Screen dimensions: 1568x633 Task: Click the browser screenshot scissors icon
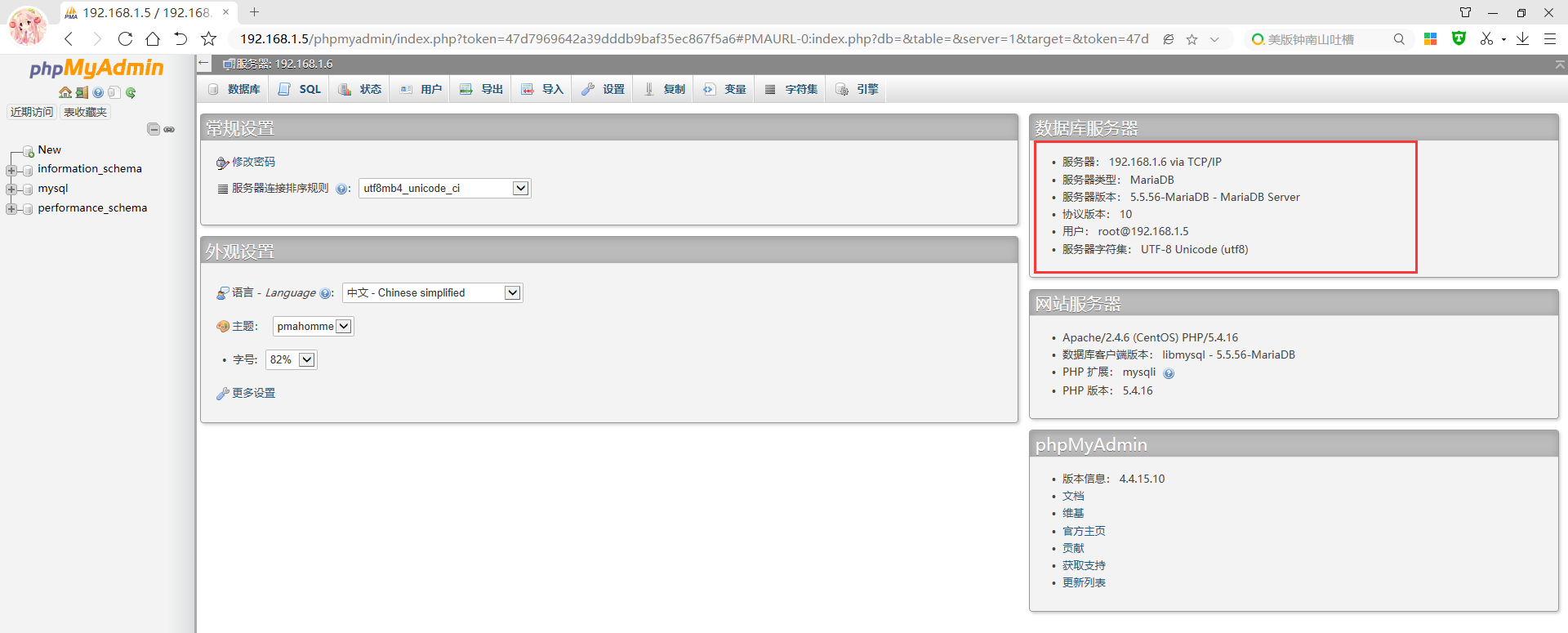pyautogui.click(x=1486, y=38)
